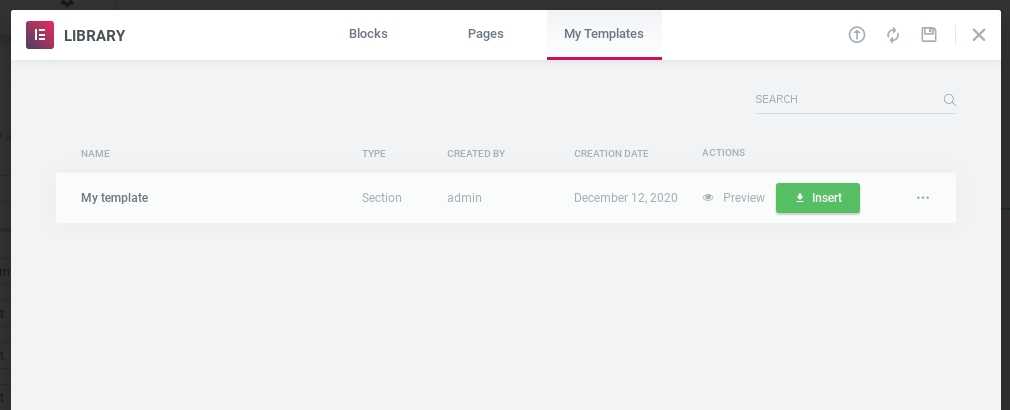Open the Pages tab

(x=486, y=34)
